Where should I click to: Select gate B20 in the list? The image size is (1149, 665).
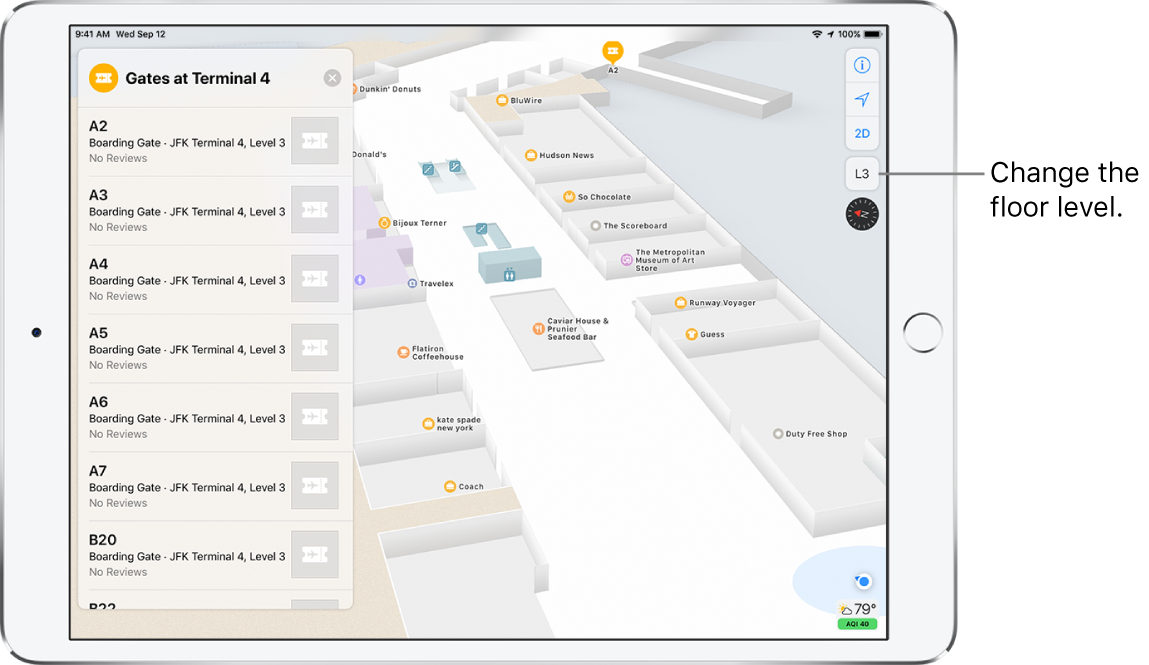[215, 554]
